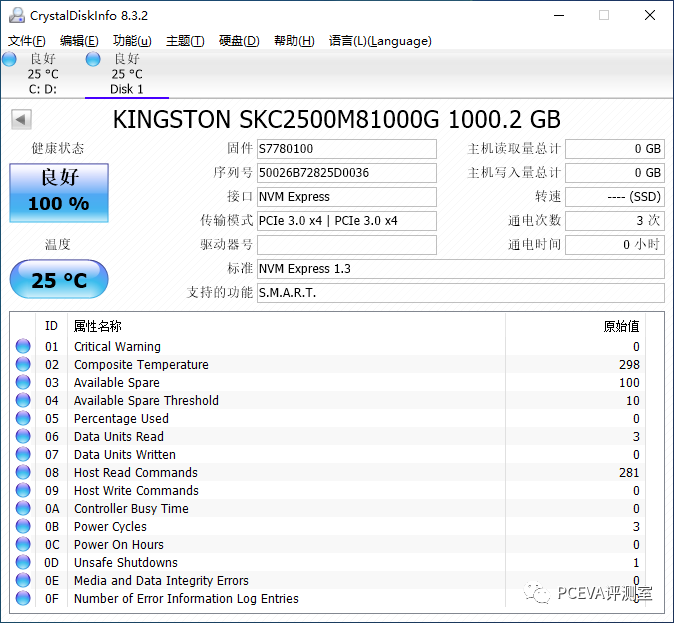Click the host writes total field

[615, 173]
